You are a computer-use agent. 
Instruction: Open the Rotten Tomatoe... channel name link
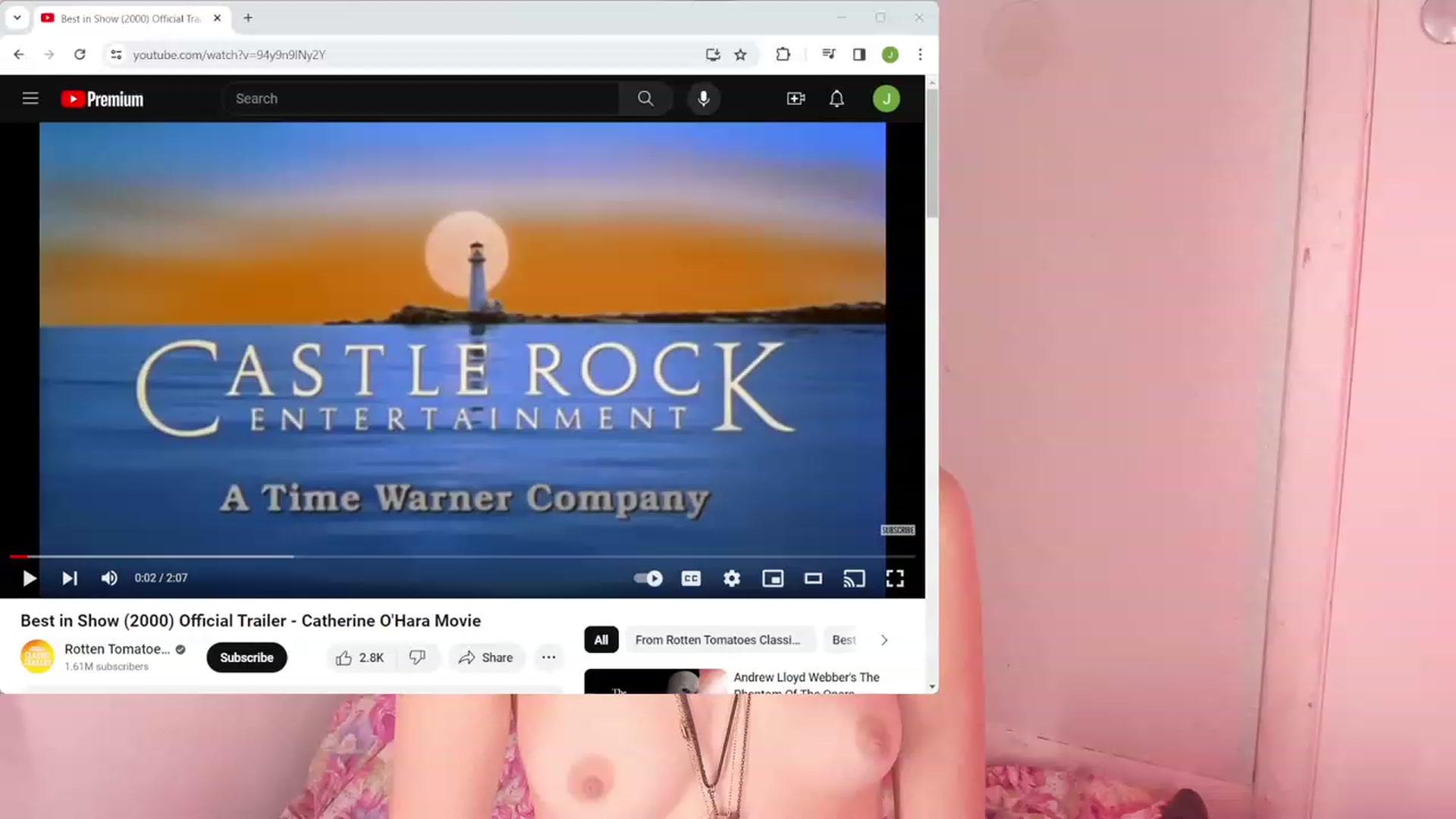coord(117,649)
